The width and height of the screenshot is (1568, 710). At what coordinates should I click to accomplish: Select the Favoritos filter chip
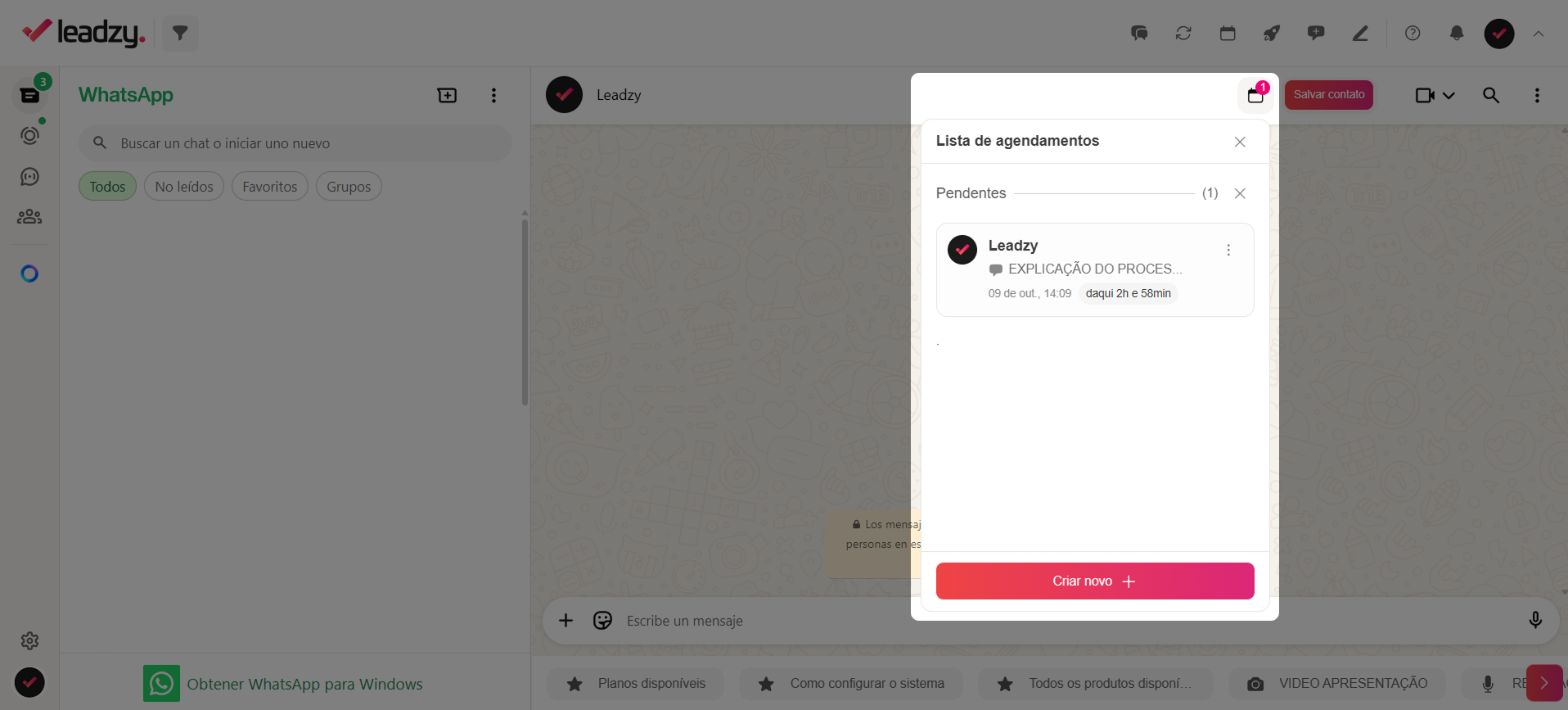pyautogui.click(x=270, y=187)
